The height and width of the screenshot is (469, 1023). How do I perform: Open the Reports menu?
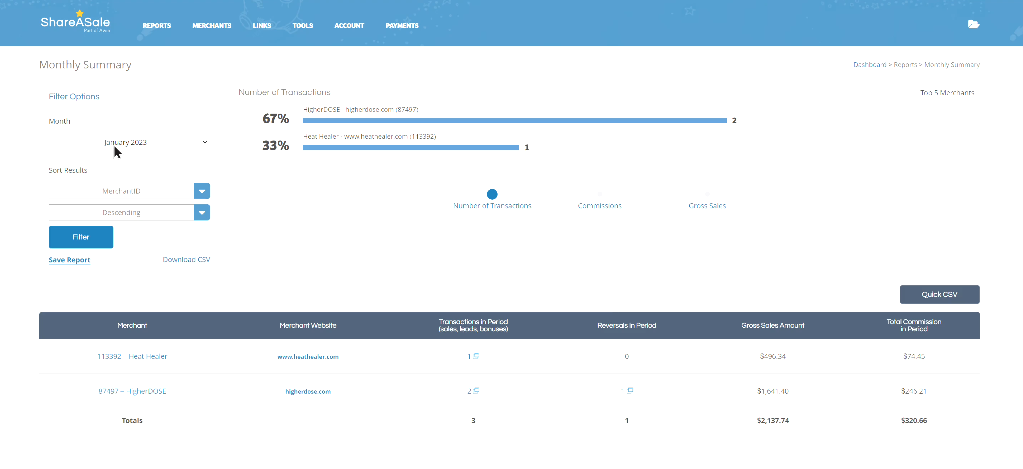pos(157,26)
